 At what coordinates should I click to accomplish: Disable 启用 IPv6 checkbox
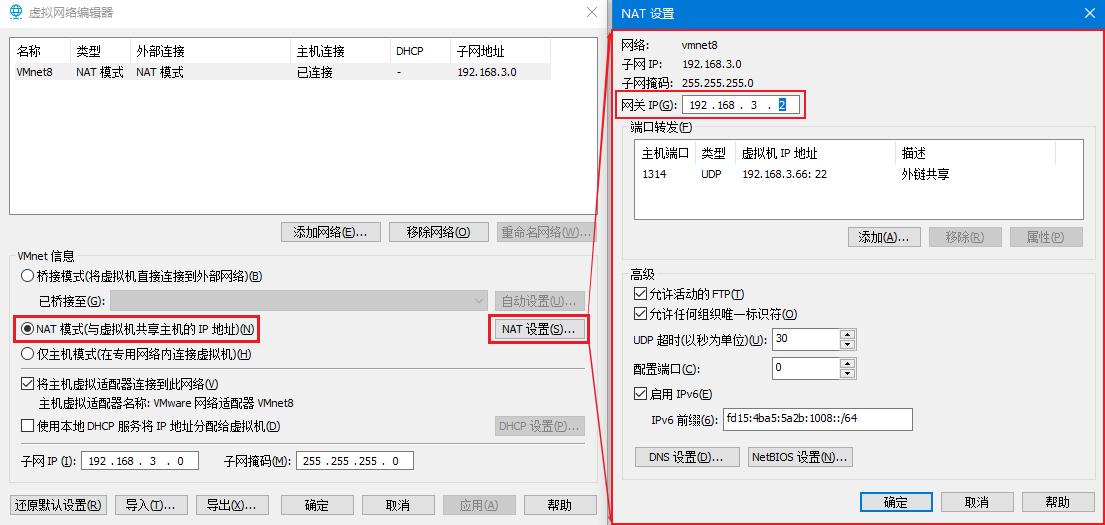click(x=640, y=394)
